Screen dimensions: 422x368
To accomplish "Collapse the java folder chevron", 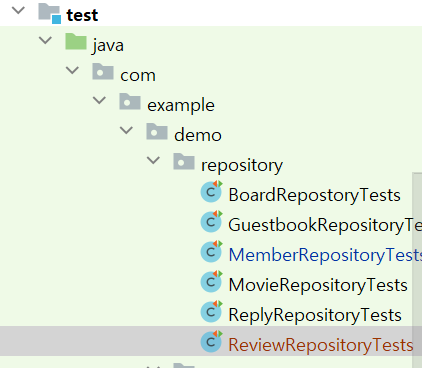I will pos(45,40).
